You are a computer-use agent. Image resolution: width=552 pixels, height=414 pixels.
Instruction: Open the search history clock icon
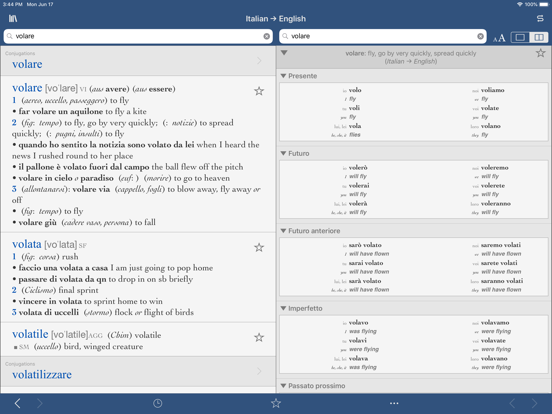[158, 403]
